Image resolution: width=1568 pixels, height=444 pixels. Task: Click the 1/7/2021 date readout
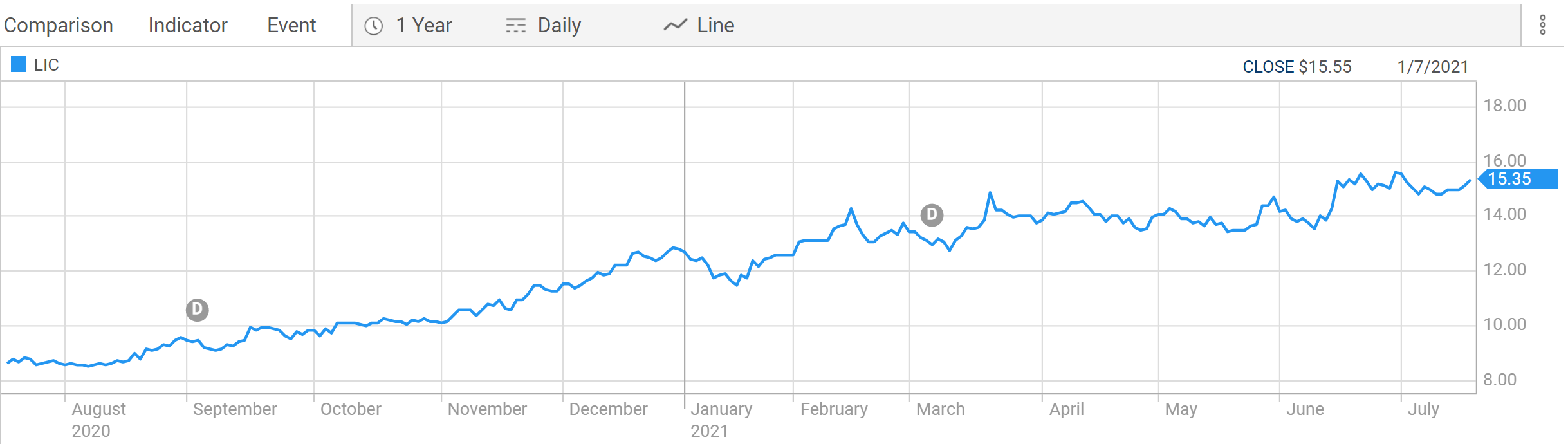(x=1433, y=67)
